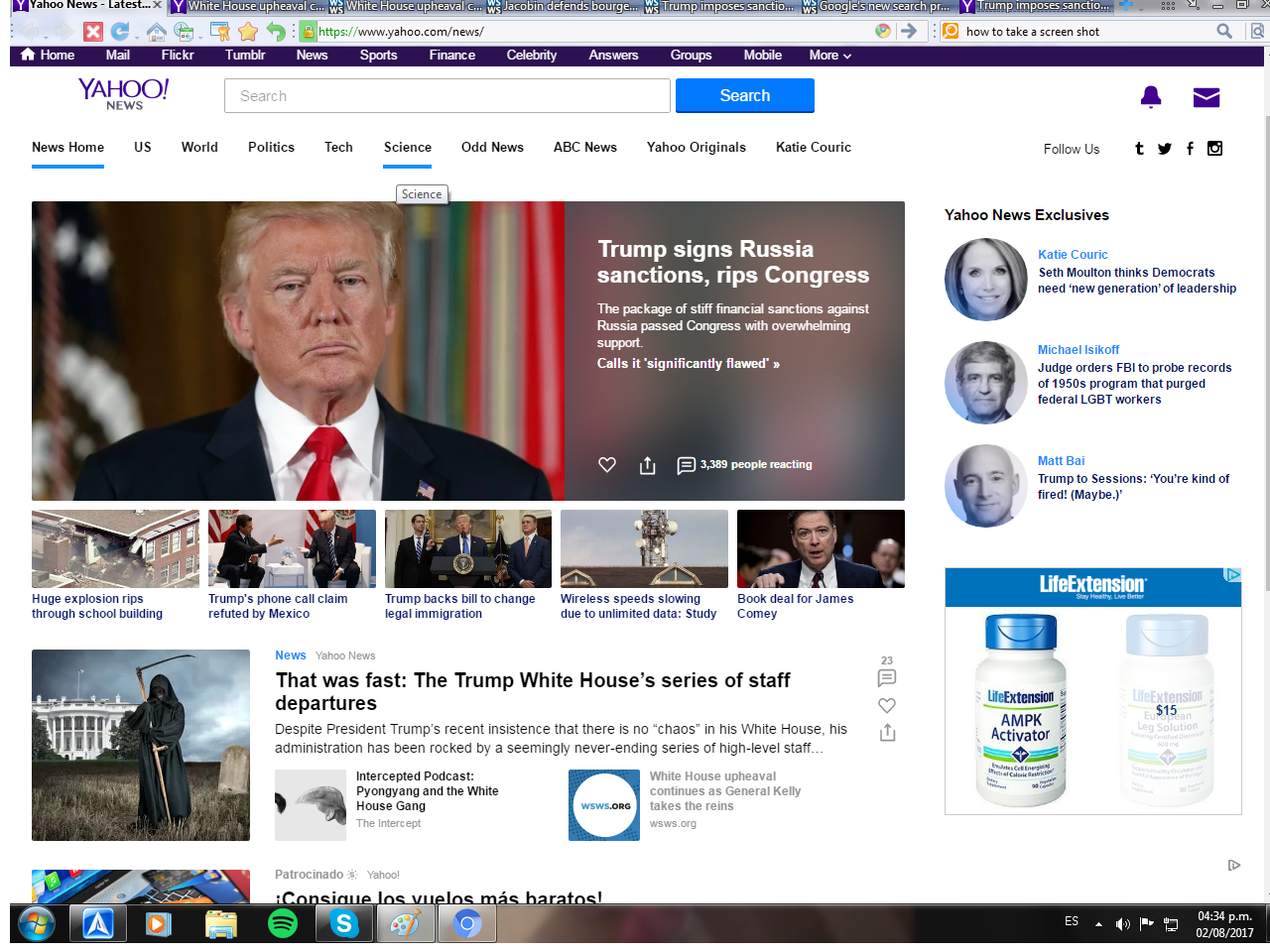Like the staff departures article
This screenshot has height=952, width=1270.
(x=886, y=705)
